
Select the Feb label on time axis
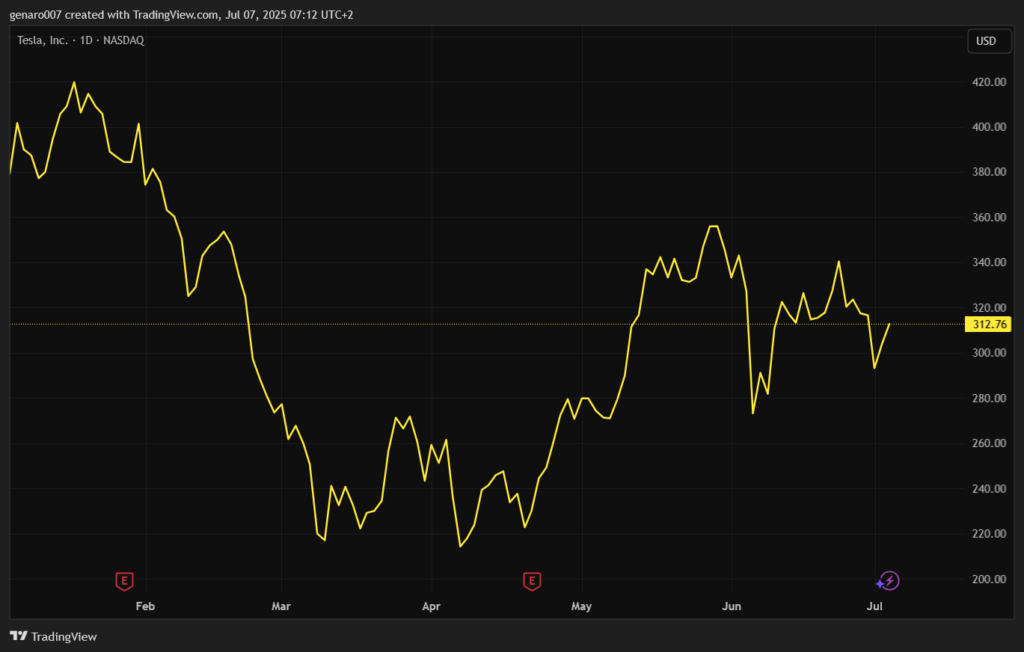coord(145,606)
